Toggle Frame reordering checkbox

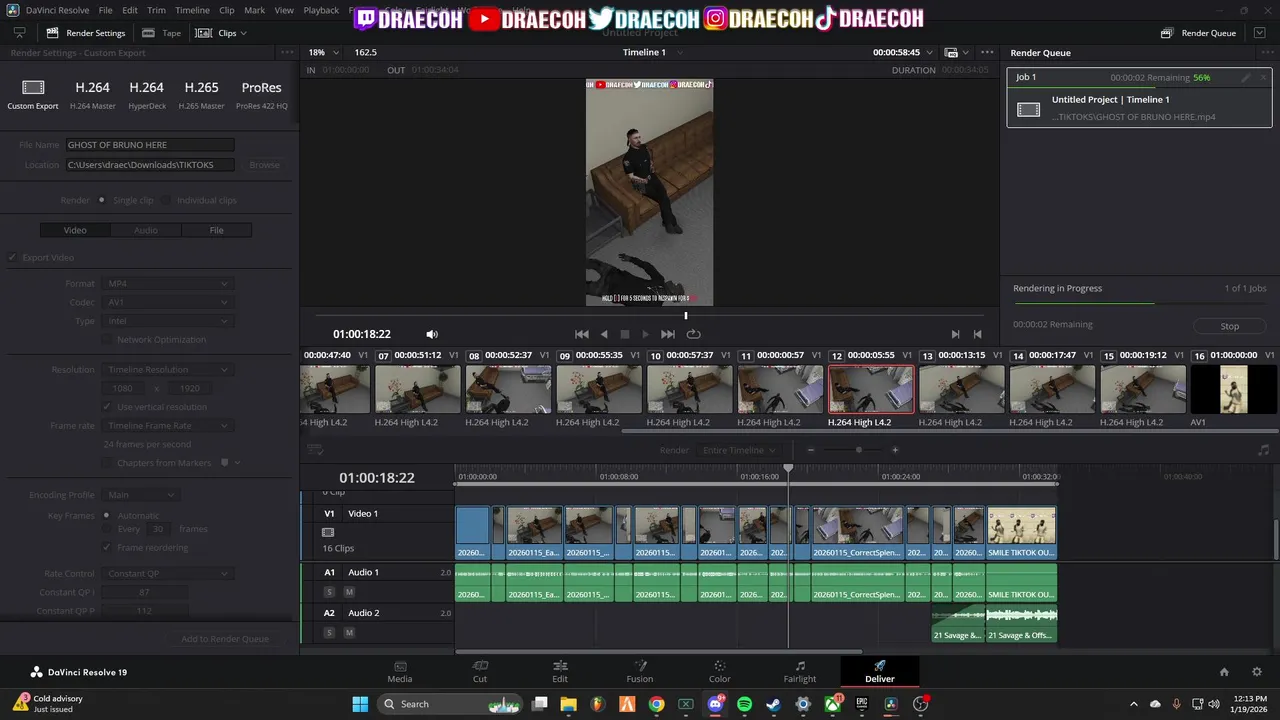pos(108,548)
